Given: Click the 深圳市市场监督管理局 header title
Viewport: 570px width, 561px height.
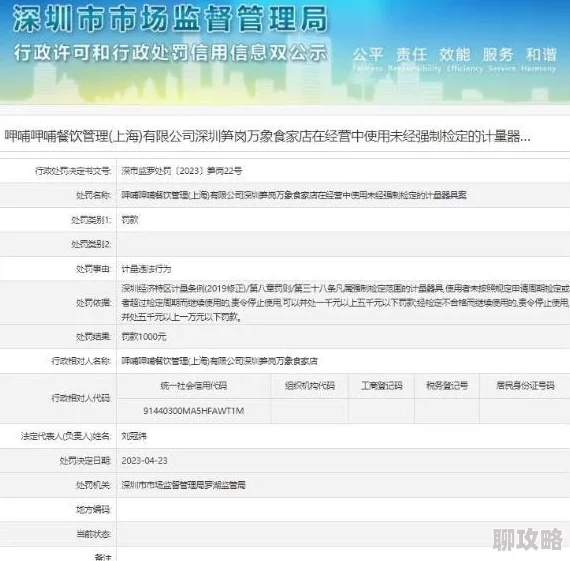Looking at the screenshot, I should tap(170, 19).
